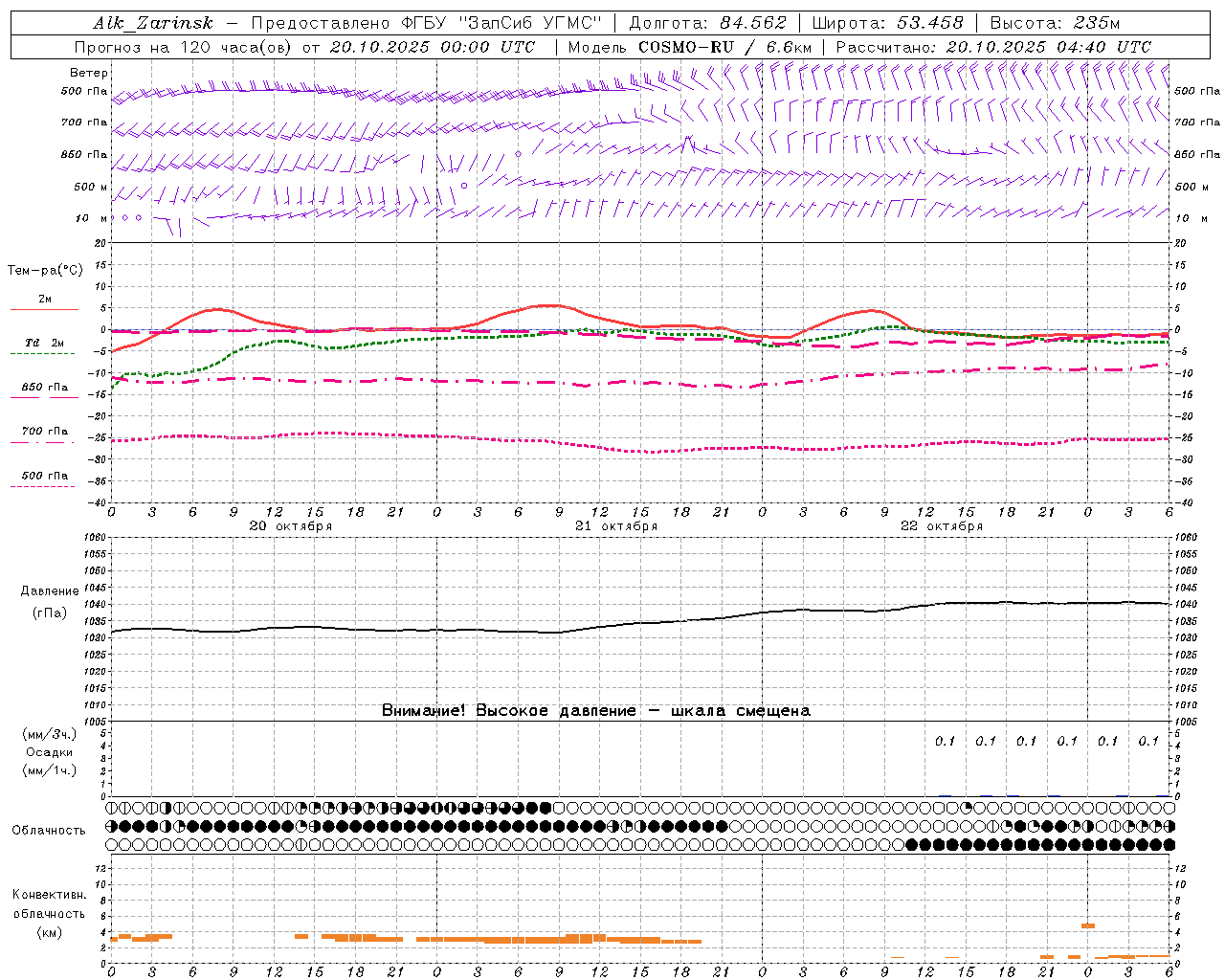Click the Td 2м legend entry
The width and height of the screenshot is (1225, 980).
44,343
